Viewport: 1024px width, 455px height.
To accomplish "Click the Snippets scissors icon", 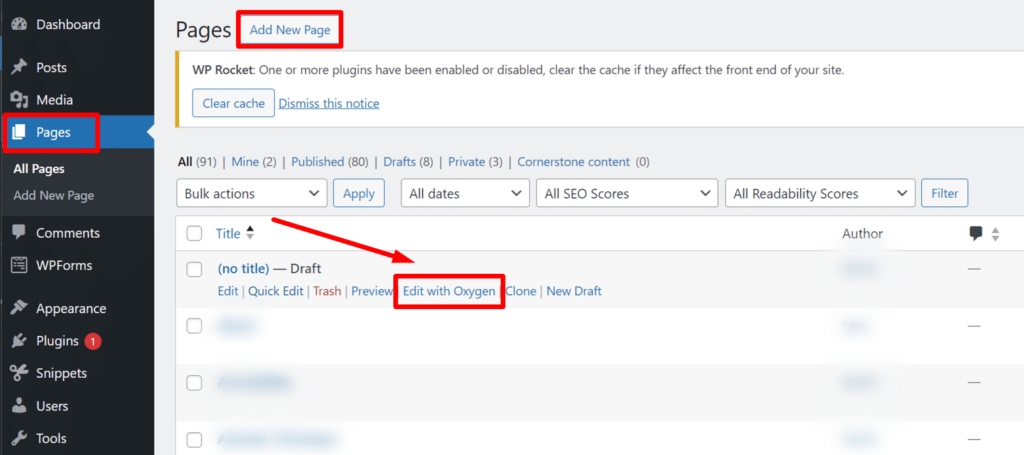I will pyautogui.click(x=18, y=373).
